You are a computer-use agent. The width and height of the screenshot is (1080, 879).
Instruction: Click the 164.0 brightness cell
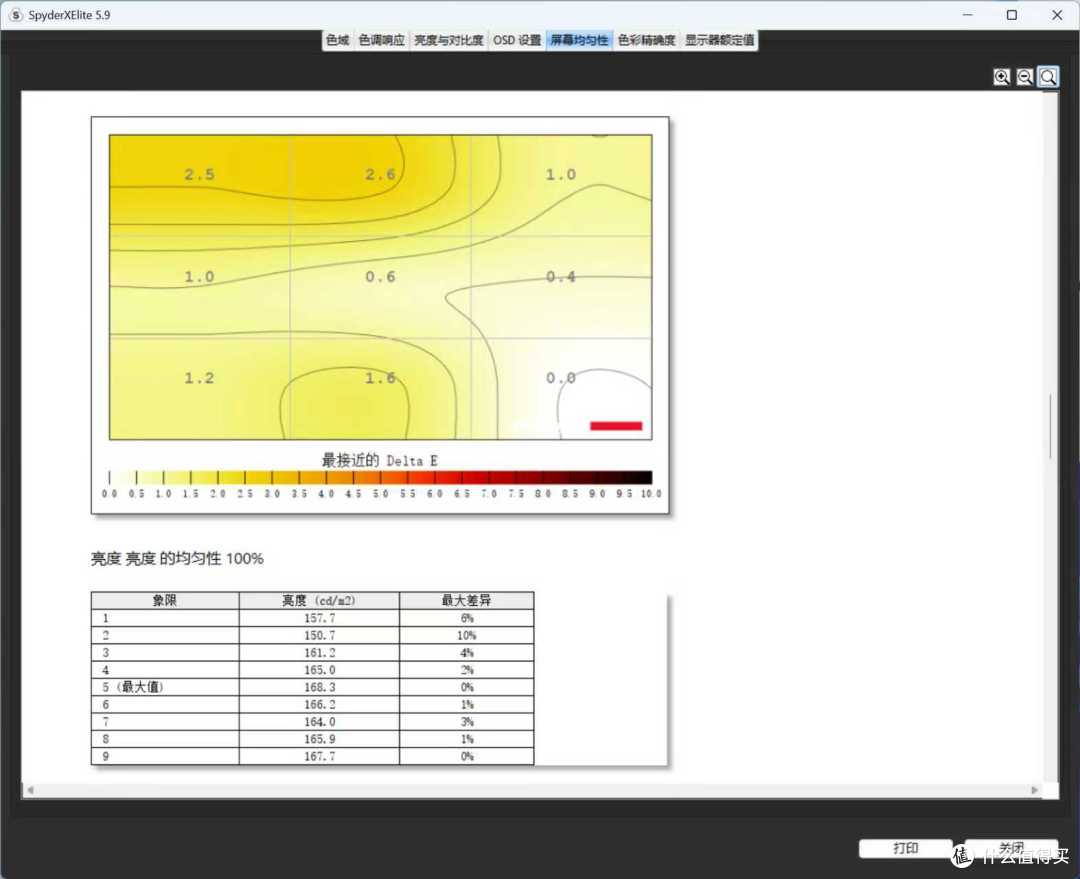pos(319,721)
